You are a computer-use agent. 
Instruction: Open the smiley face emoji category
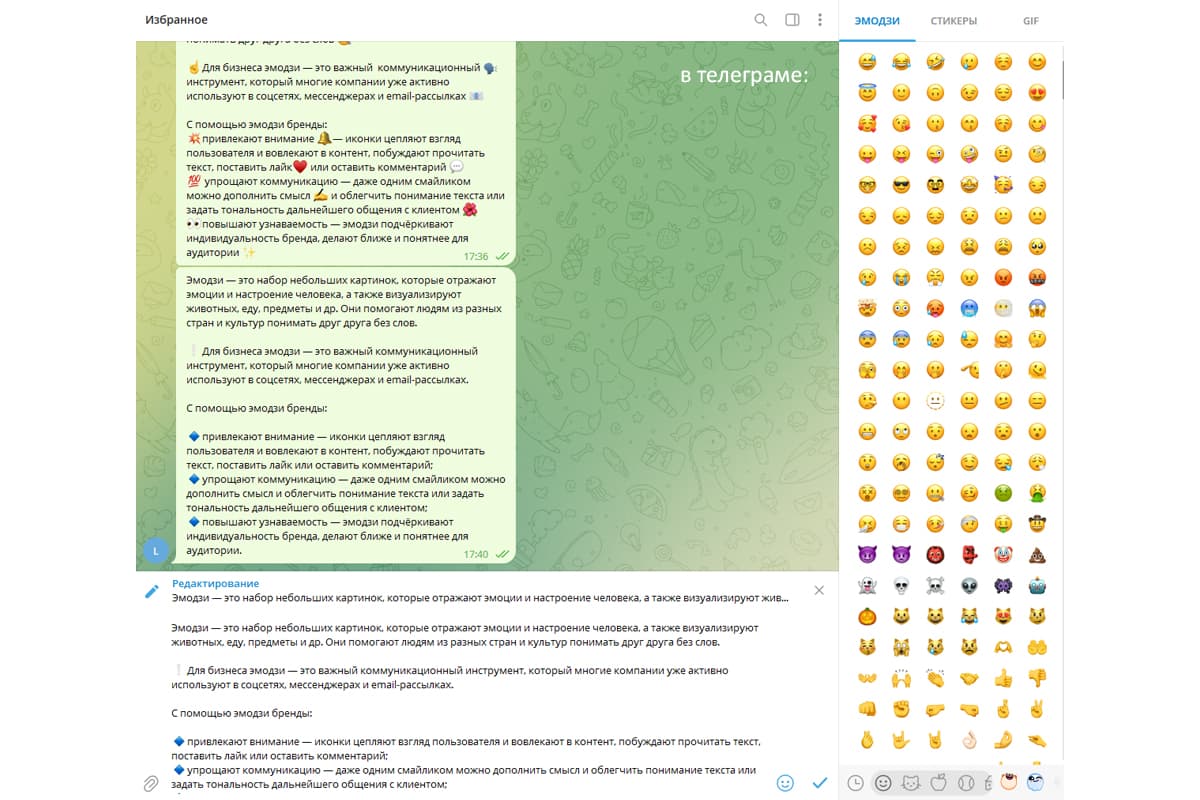885,785
